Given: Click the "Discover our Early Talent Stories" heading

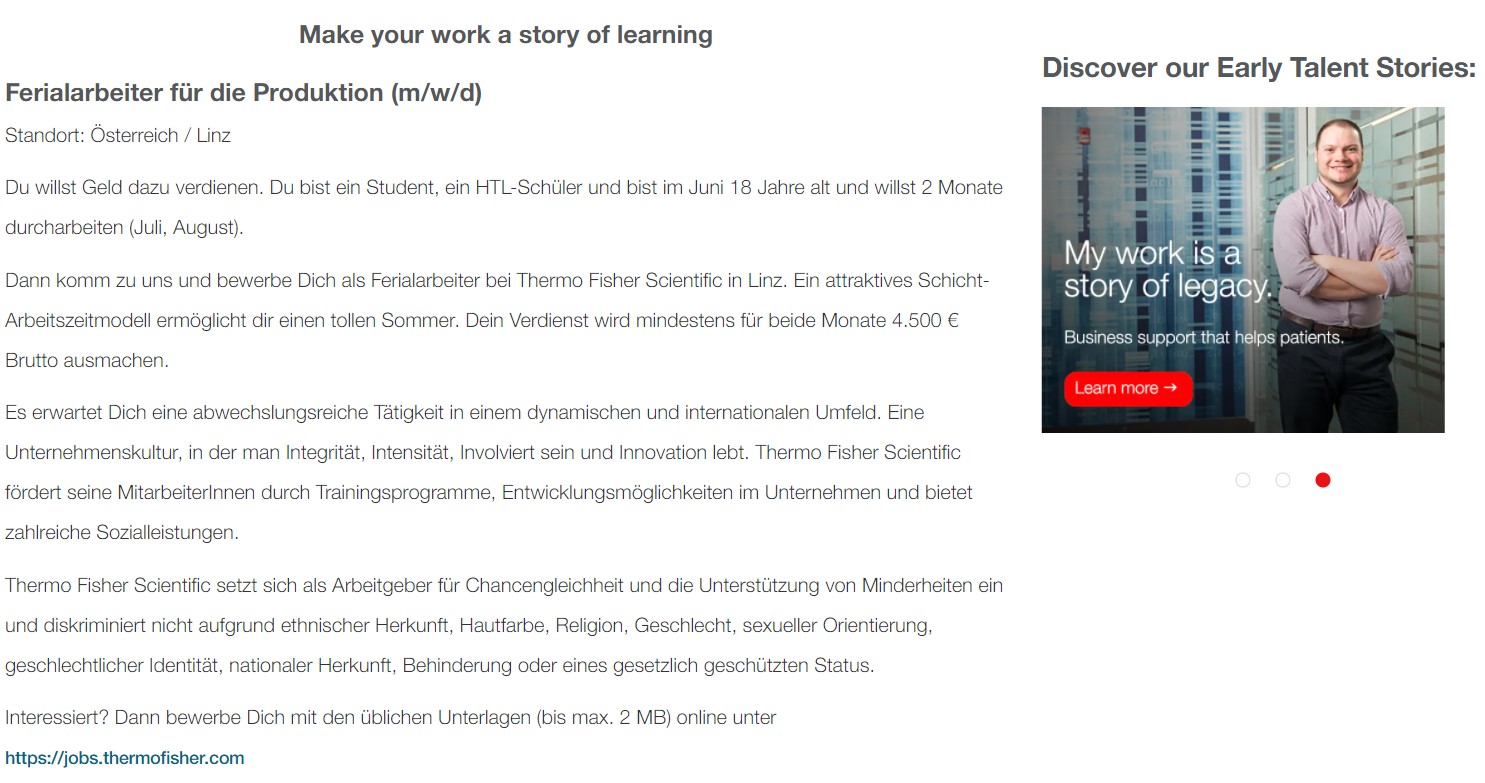Looking at the screenshot, I should (1258, 68).
